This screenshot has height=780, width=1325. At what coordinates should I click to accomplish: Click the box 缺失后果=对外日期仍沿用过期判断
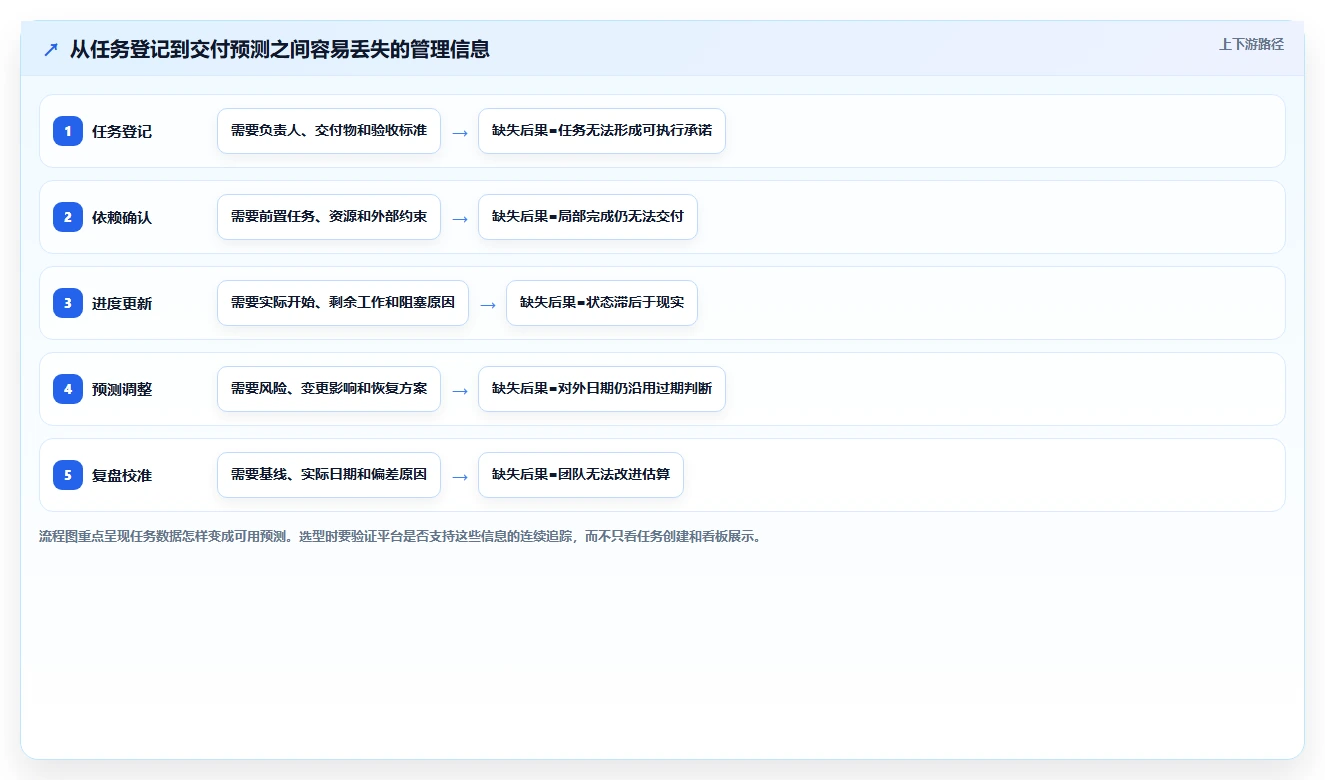point(602,389)
